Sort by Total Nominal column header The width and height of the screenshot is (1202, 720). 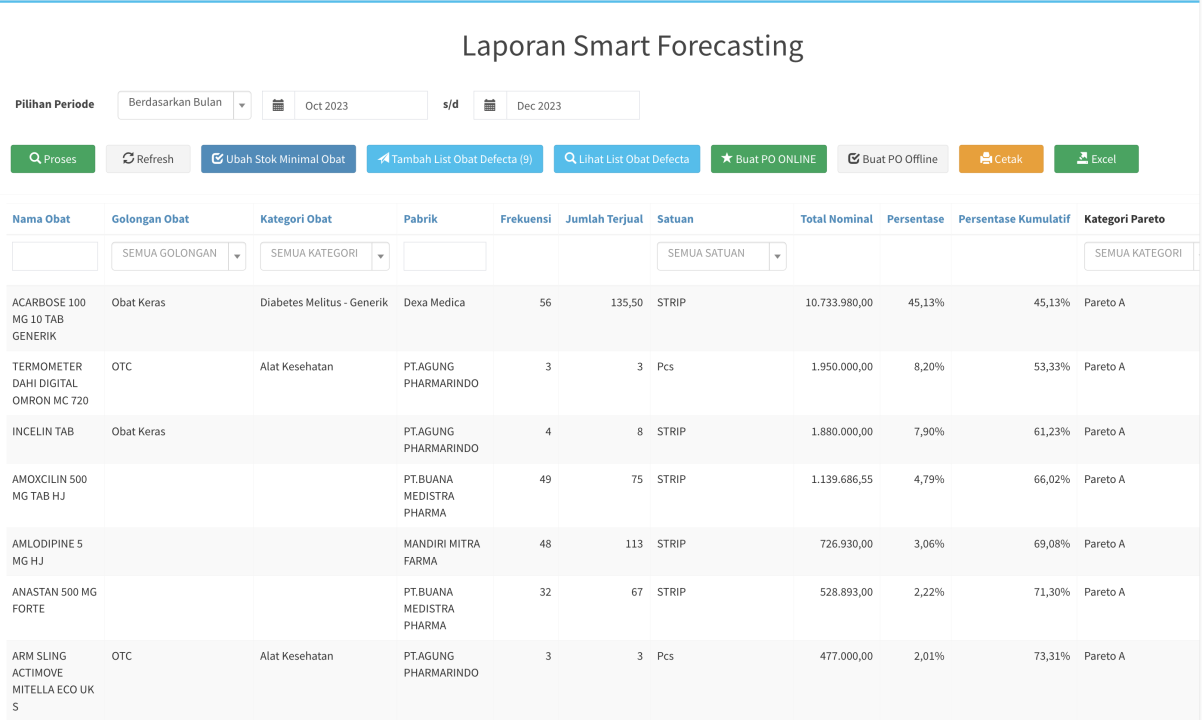point(836,219)
